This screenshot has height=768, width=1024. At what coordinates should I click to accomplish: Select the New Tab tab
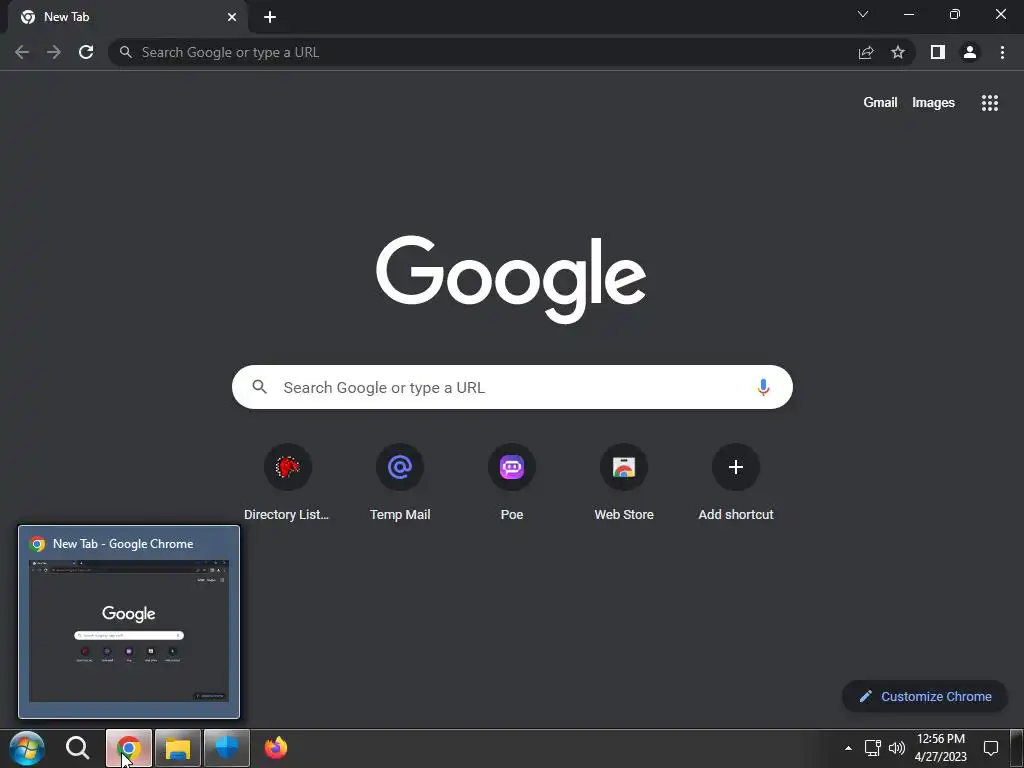[127, 17]
